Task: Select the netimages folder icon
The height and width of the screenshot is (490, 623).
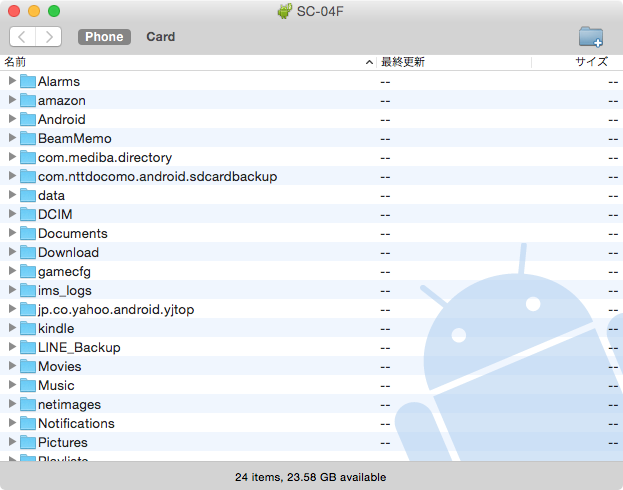Action: tap(28, 404)
